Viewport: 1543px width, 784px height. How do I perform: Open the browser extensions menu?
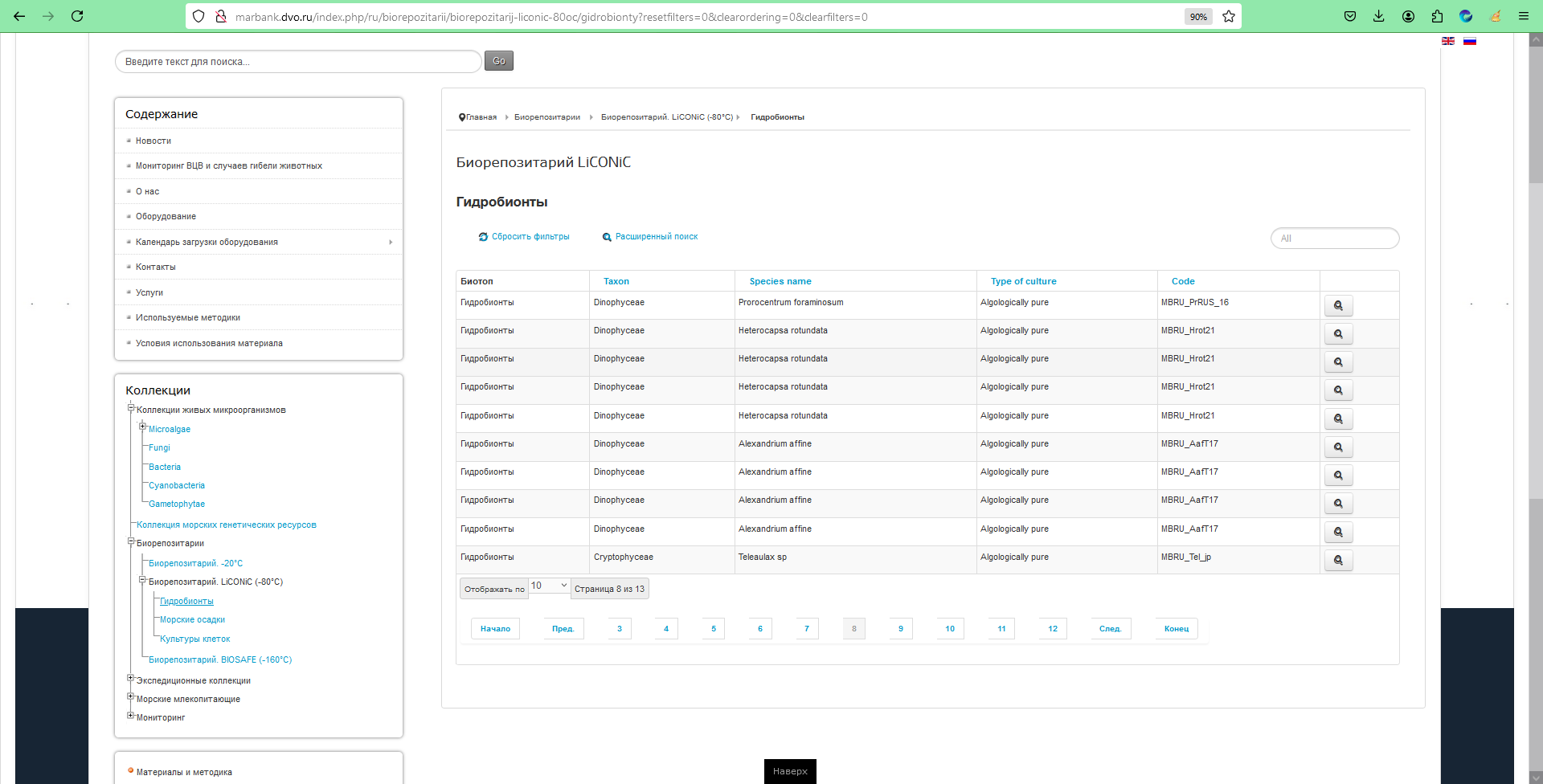click(1437, 16)
